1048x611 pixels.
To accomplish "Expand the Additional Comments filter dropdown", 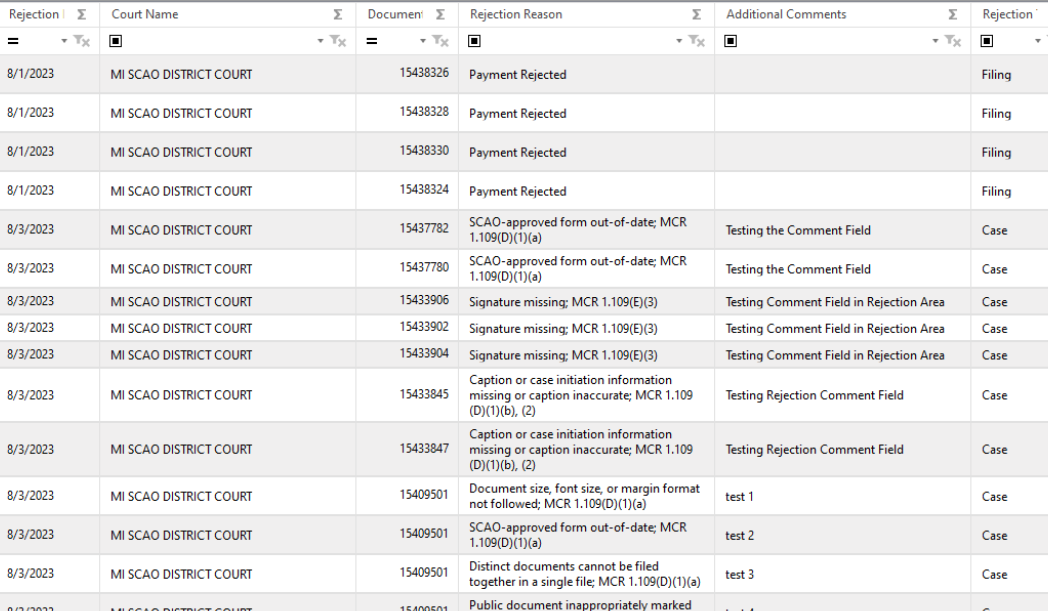I will (936, 41).
